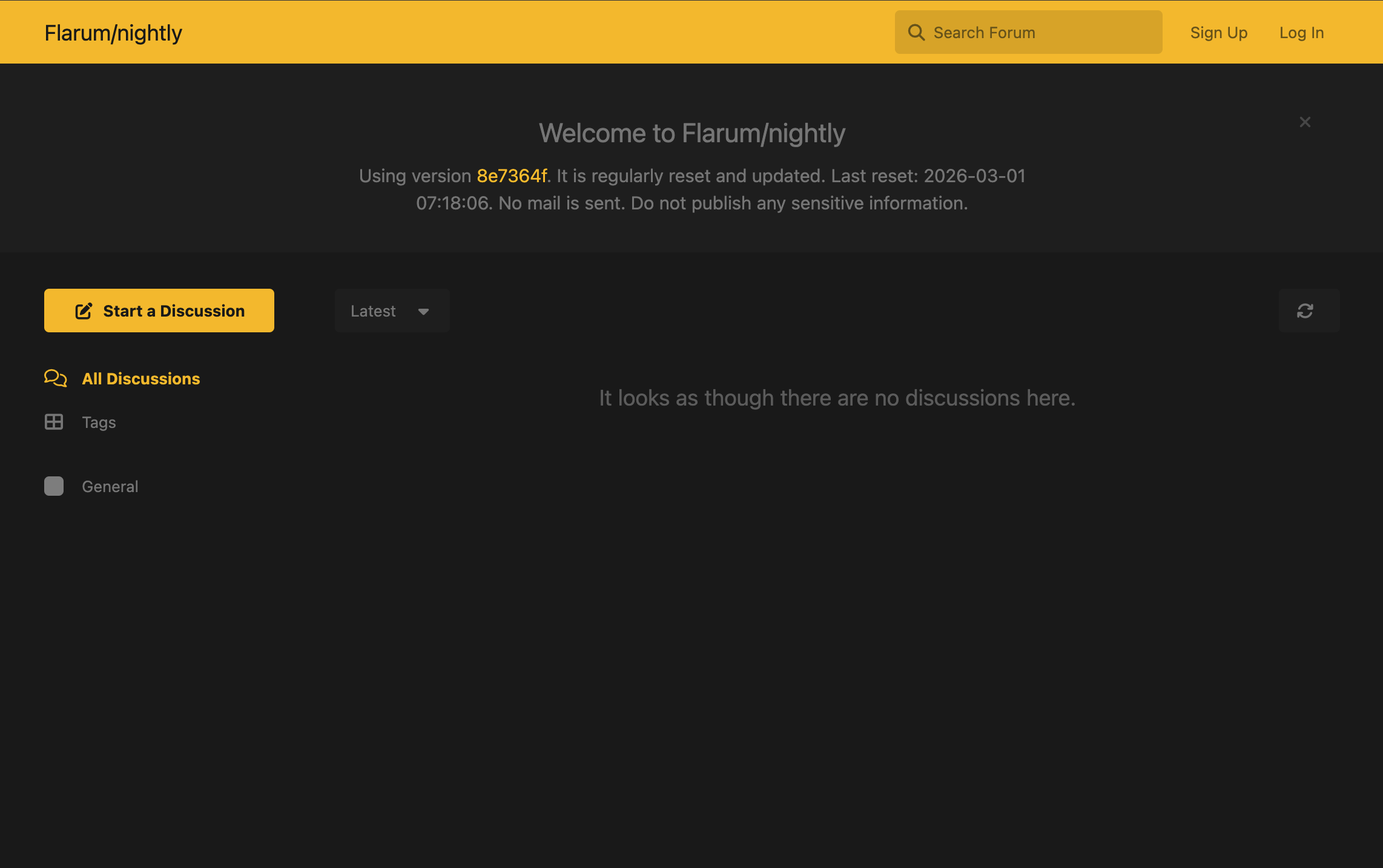Open the Latest sort dropdown

tap(392, 311)
